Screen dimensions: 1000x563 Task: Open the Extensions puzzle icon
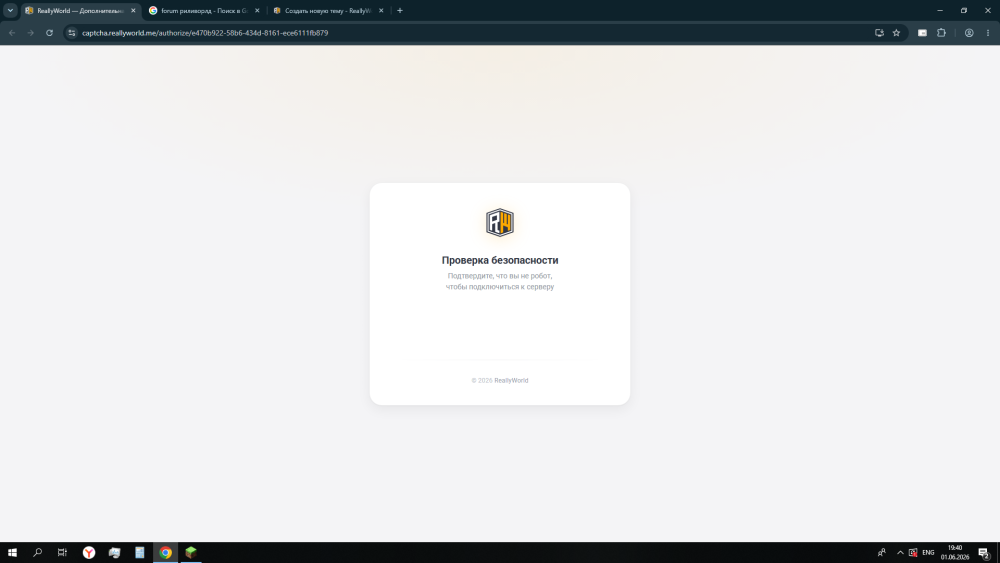(941, 33)
